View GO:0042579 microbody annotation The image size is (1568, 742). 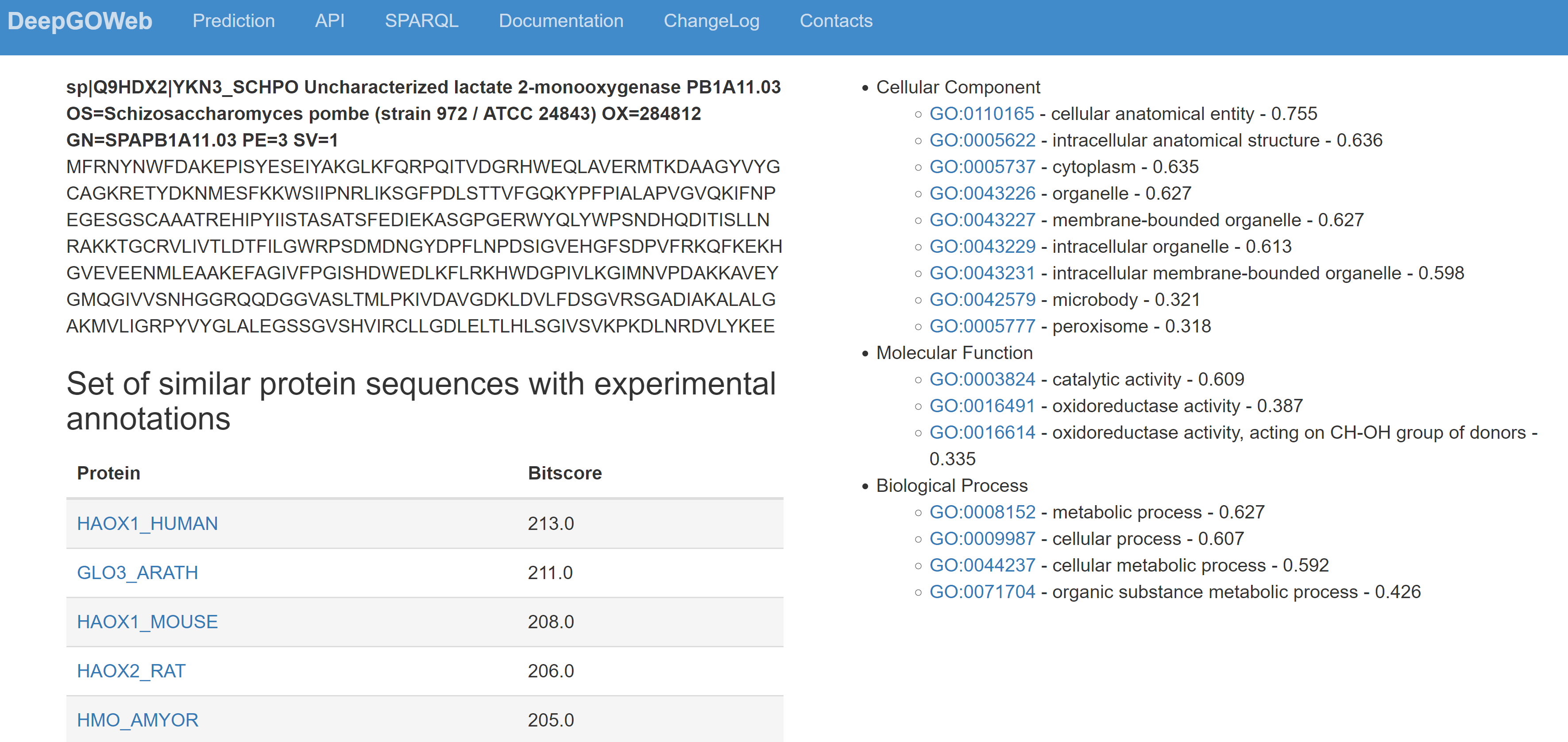coord(982,299)
